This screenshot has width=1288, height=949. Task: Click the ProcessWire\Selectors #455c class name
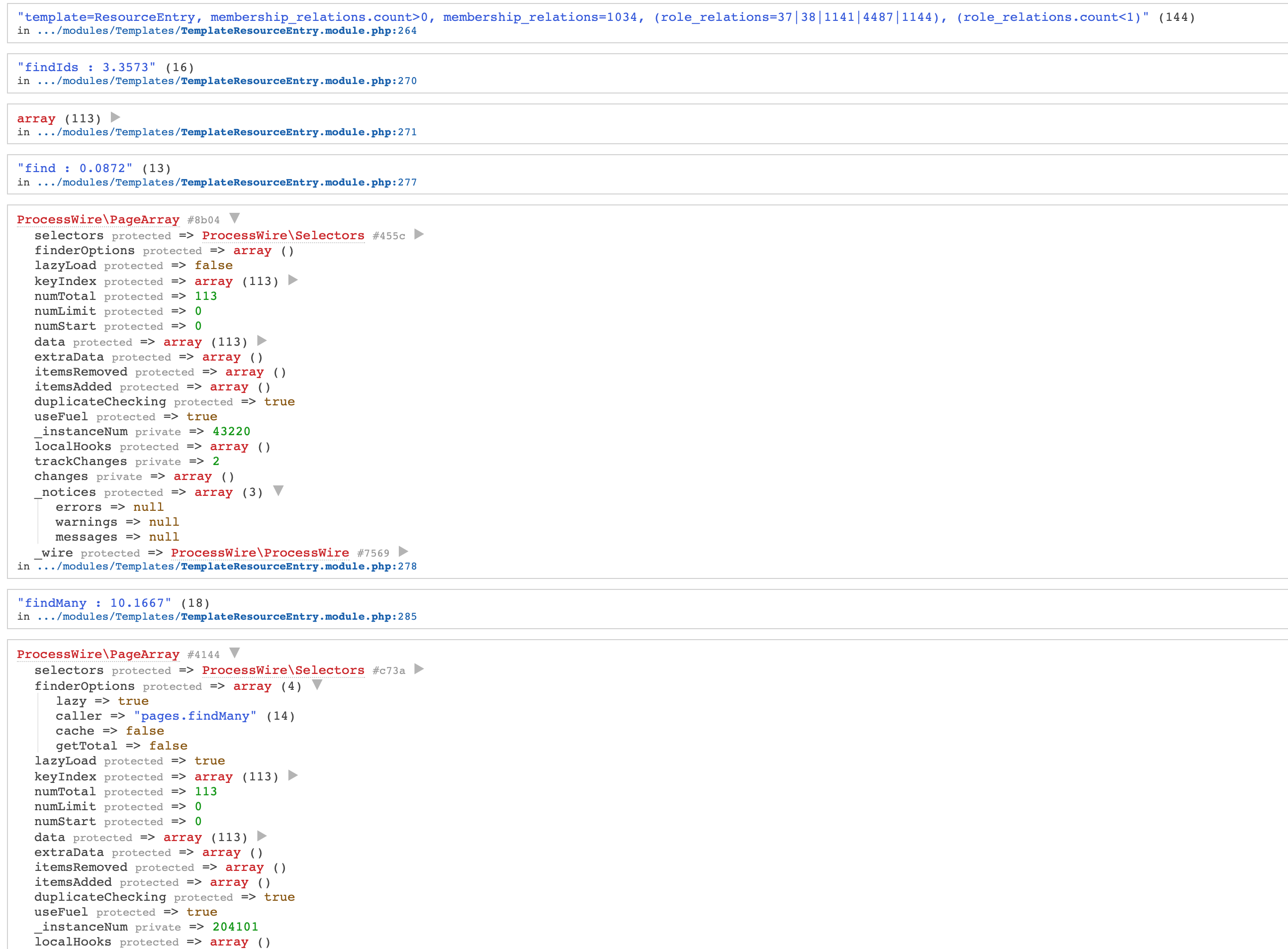[x=283, y=236]
